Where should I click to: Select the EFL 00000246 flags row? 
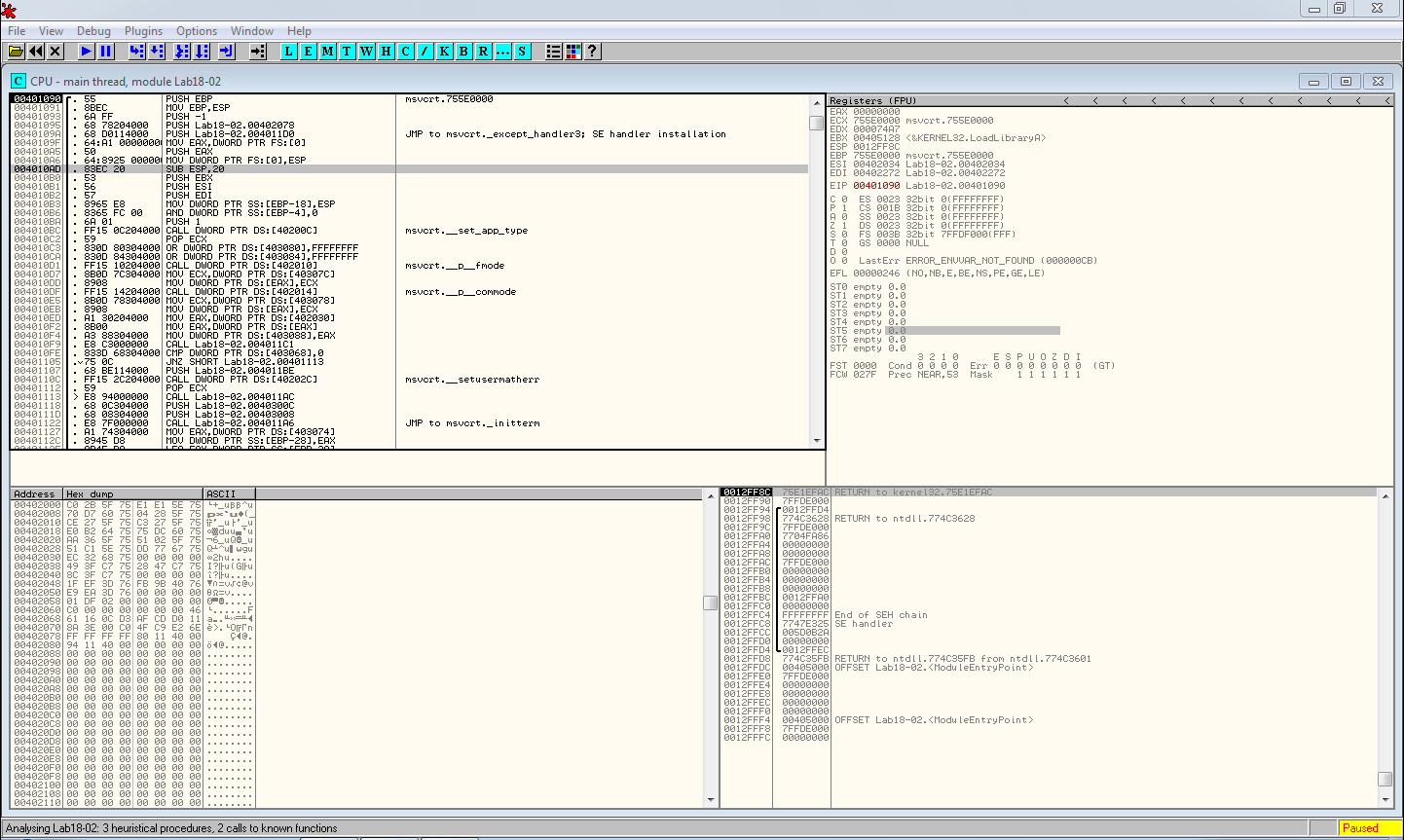point(937,274)
